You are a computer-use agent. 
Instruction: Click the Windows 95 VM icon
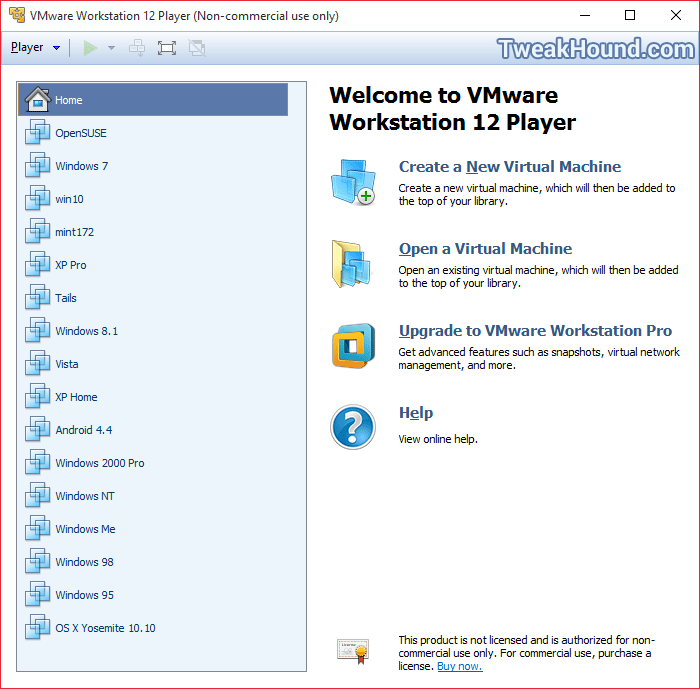click(38, 595)
